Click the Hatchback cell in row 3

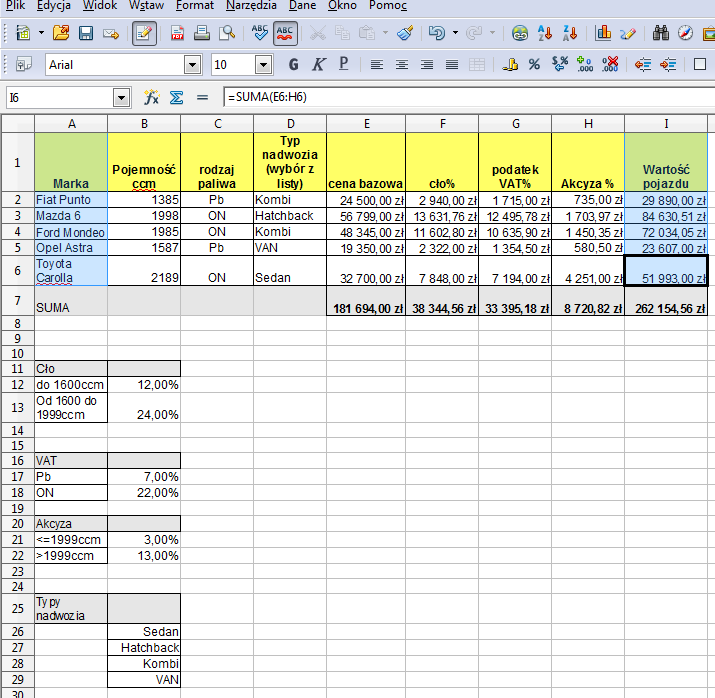290,216
